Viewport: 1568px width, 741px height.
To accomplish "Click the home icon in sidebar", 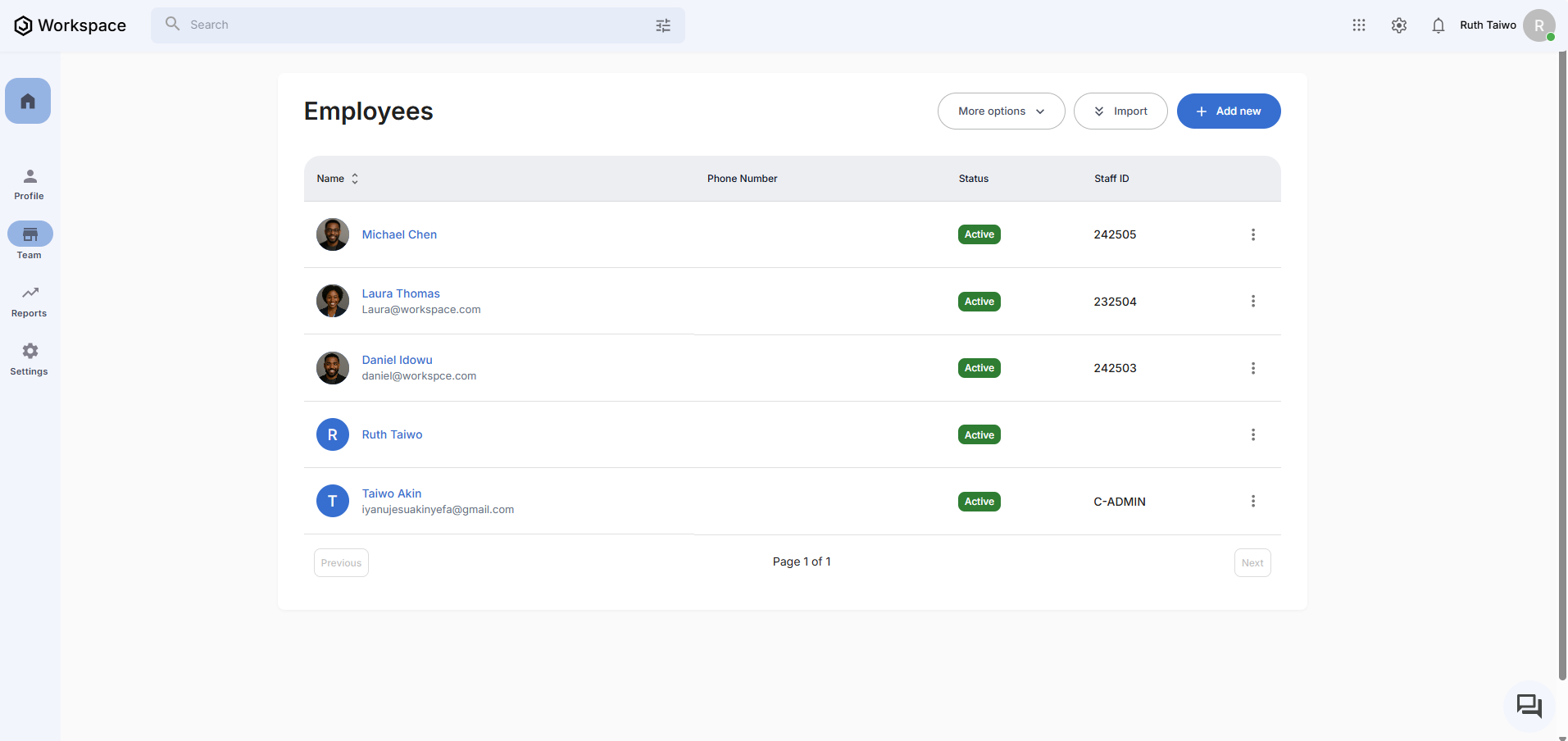I will tap(28, 101).
